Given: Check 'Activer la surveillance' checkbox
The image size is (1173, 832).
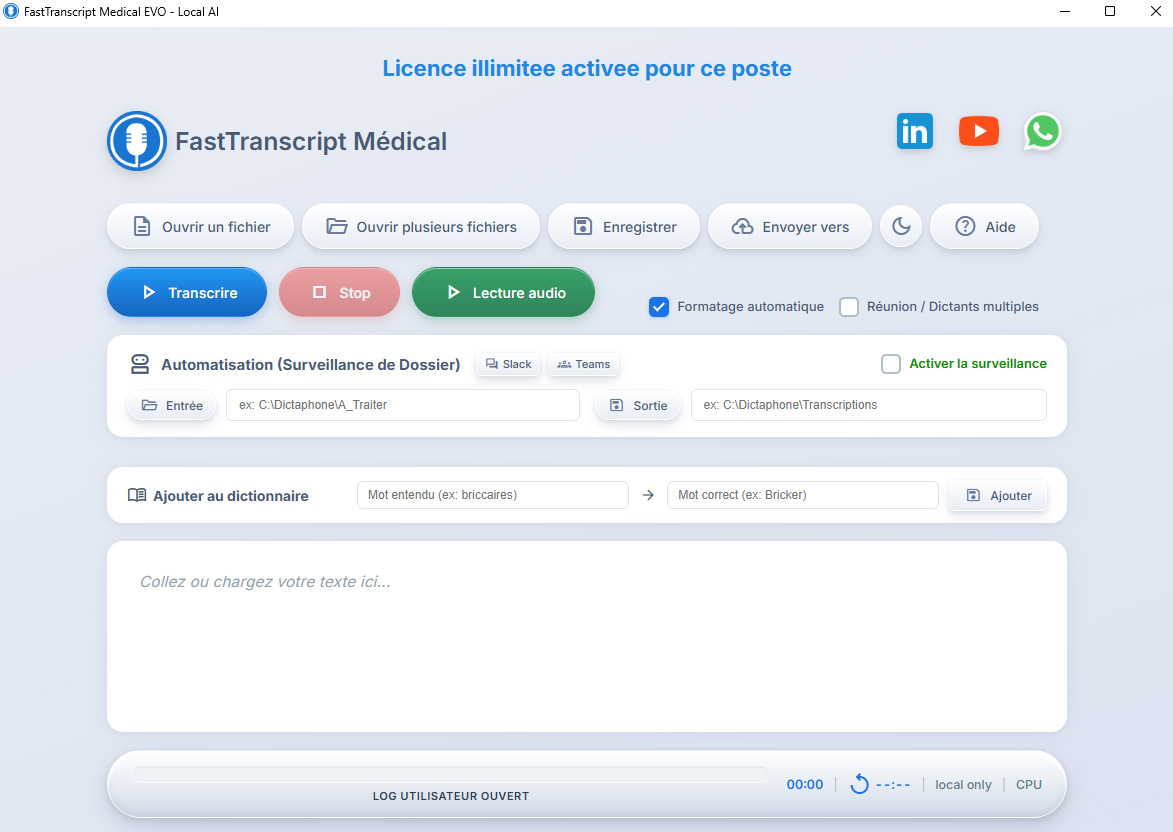Looking at the screenshot, I should tap(890, 364).
